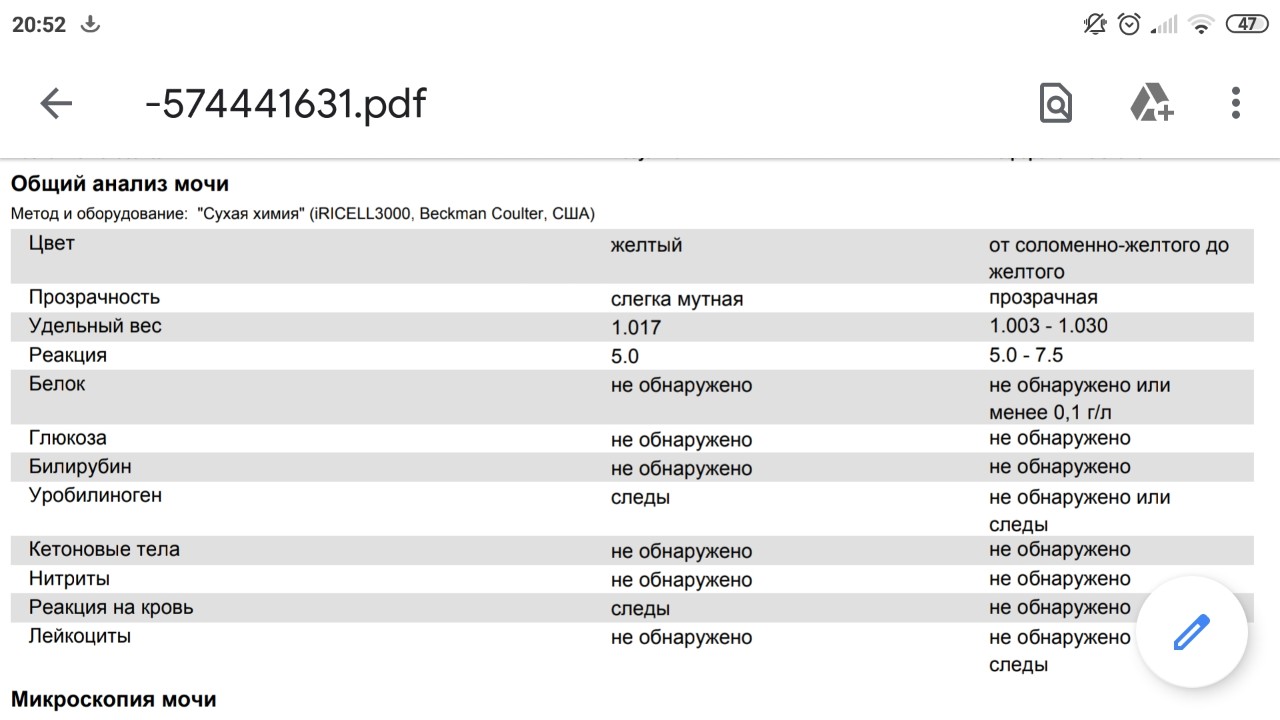The height and width of the screenshot is (720, 1280).
Task: Select reference менее 0,1 г/л
Action: pos(1051,413)
